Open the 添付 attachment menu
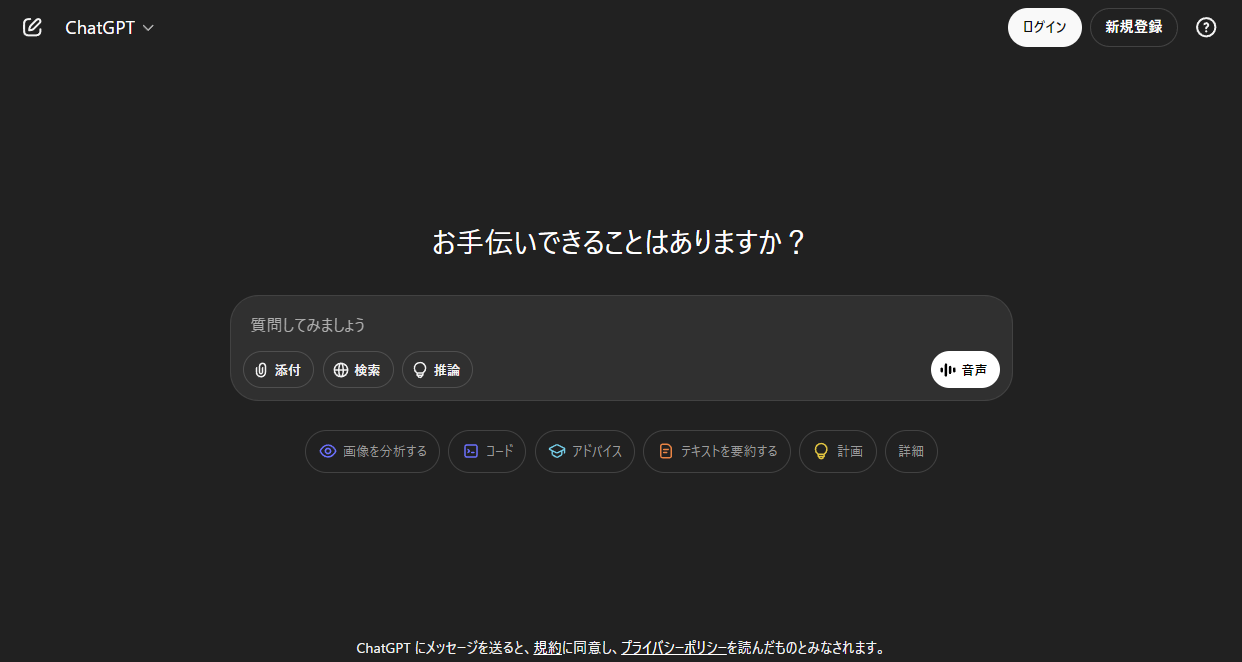The height and width of the screenshot is (662, 1242). [x=278, y=370]
